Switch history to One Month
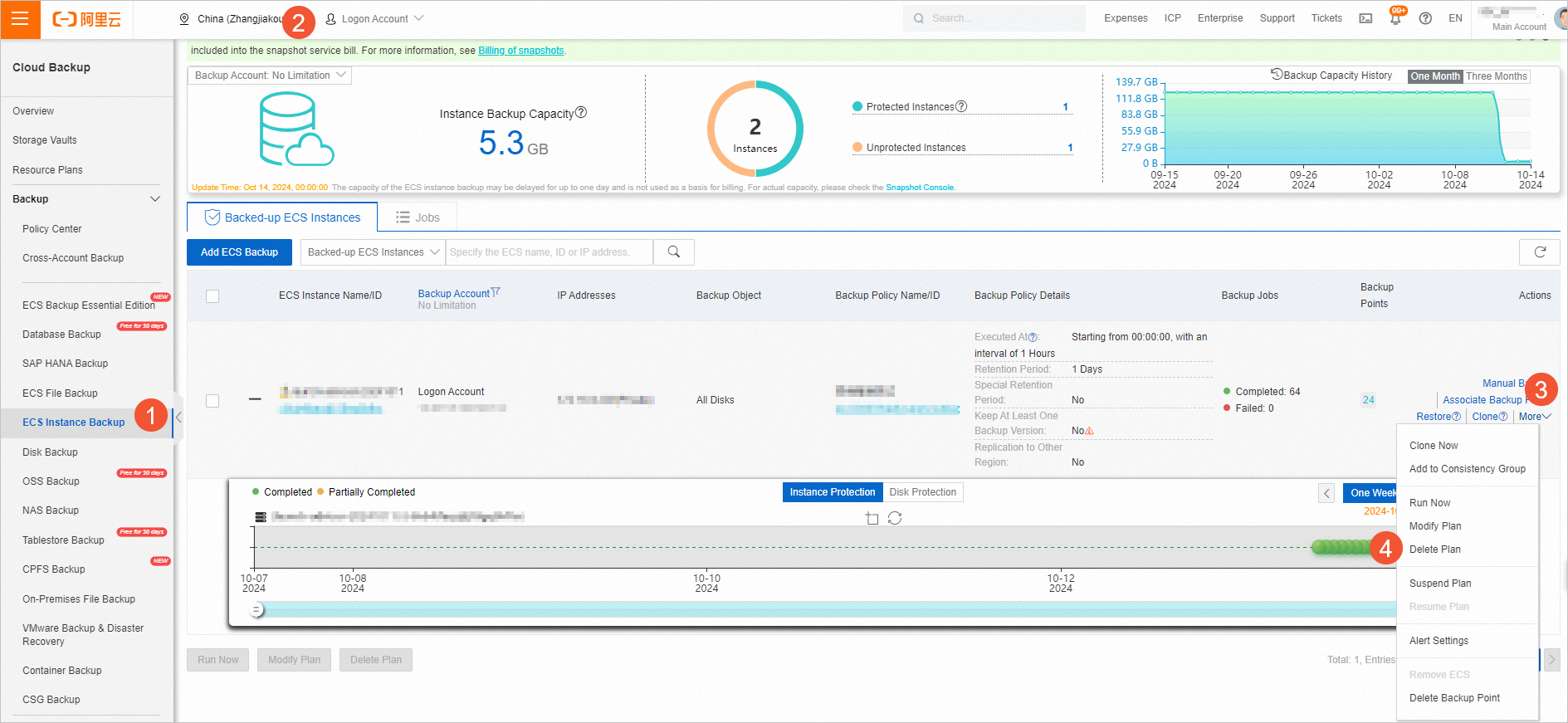The width and height of the screenshot is (1568, 723). 1434,76
